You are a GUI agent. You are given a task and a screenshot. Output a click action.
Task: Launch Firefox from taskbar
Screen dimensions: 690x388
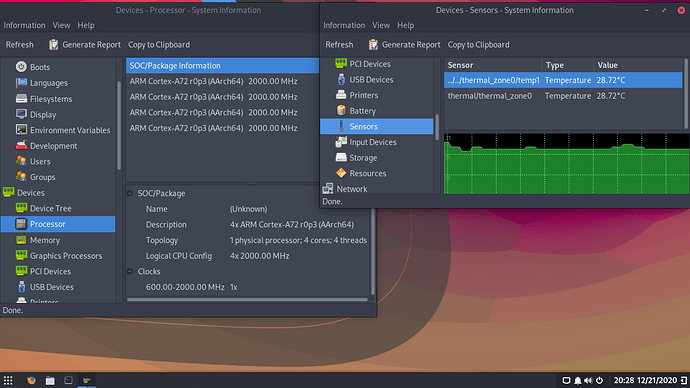(31, 380)
